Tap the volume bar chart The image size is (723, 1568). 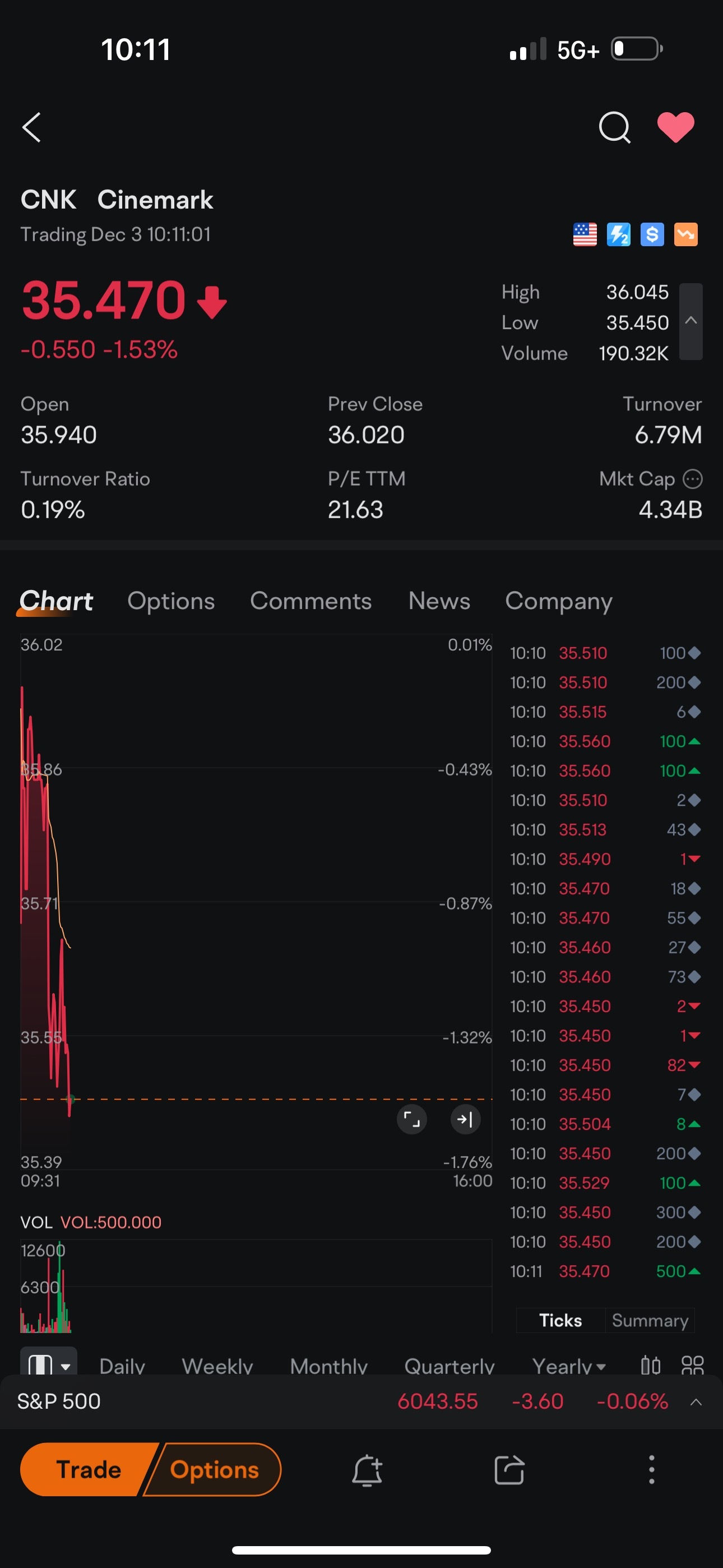pos(256,1285)
